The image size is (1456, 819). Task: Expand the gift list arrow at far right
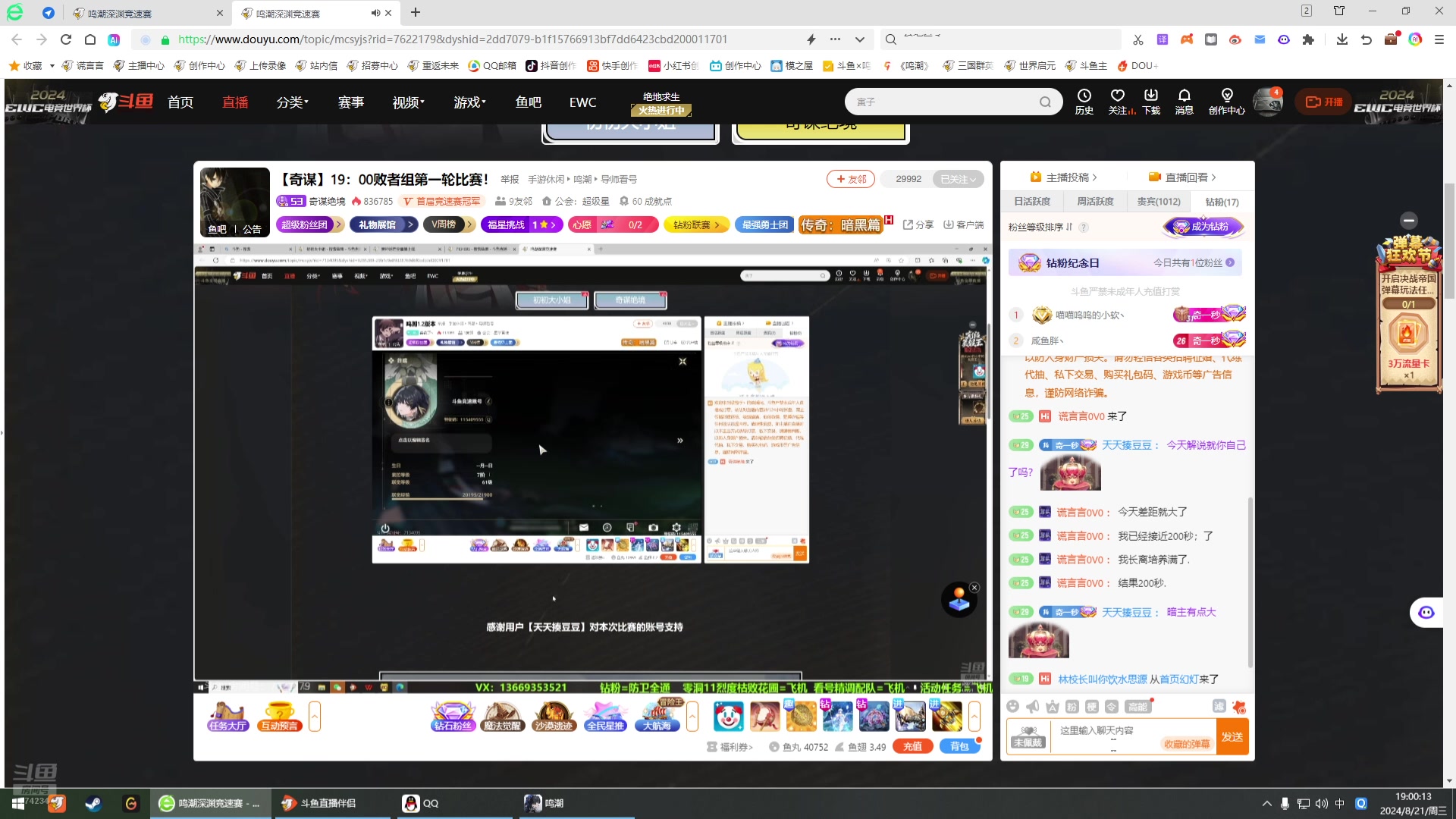point(974,716)
